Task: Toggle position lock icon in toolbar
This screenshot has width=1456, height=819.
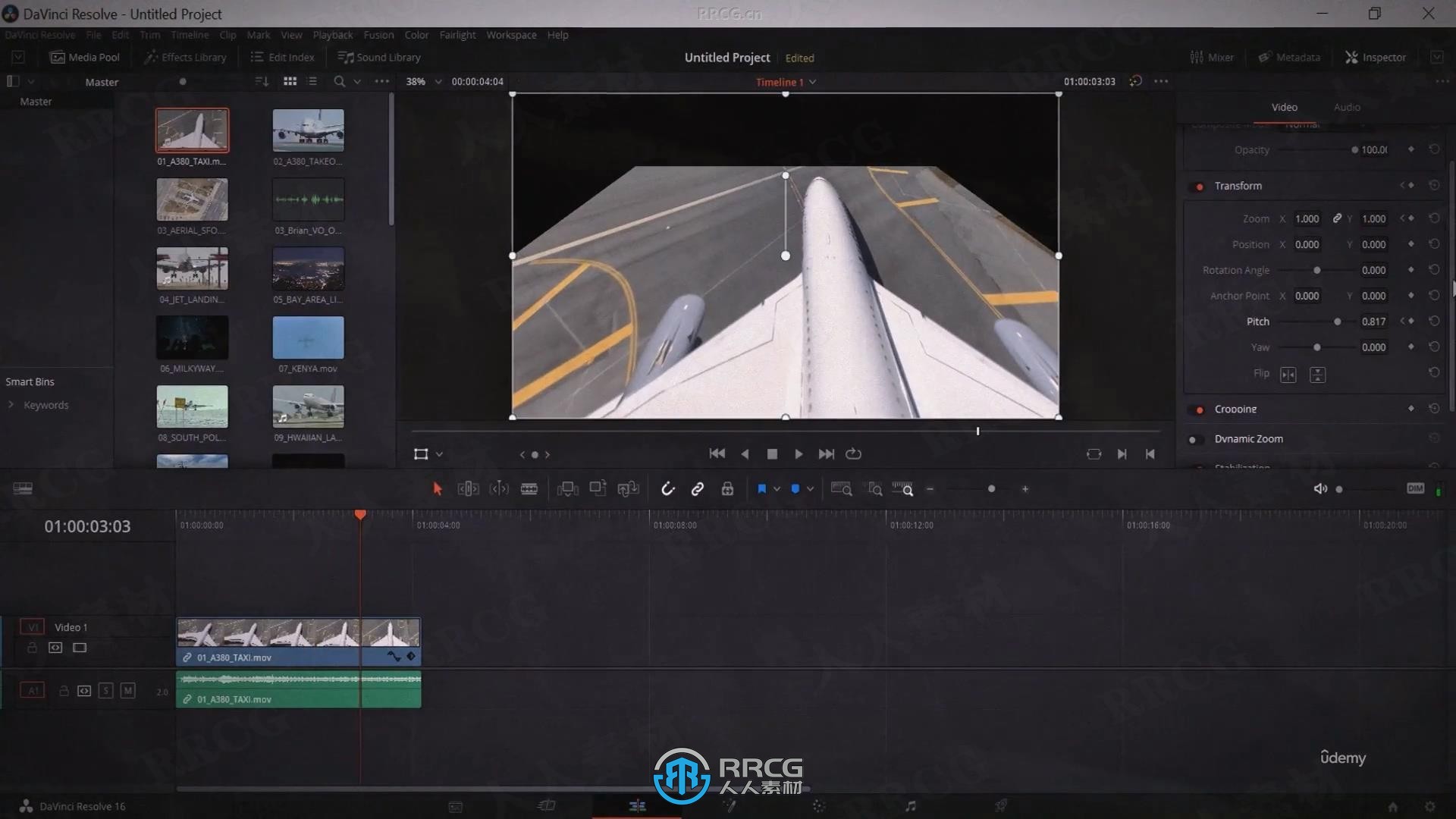Action: click(727, 489)
